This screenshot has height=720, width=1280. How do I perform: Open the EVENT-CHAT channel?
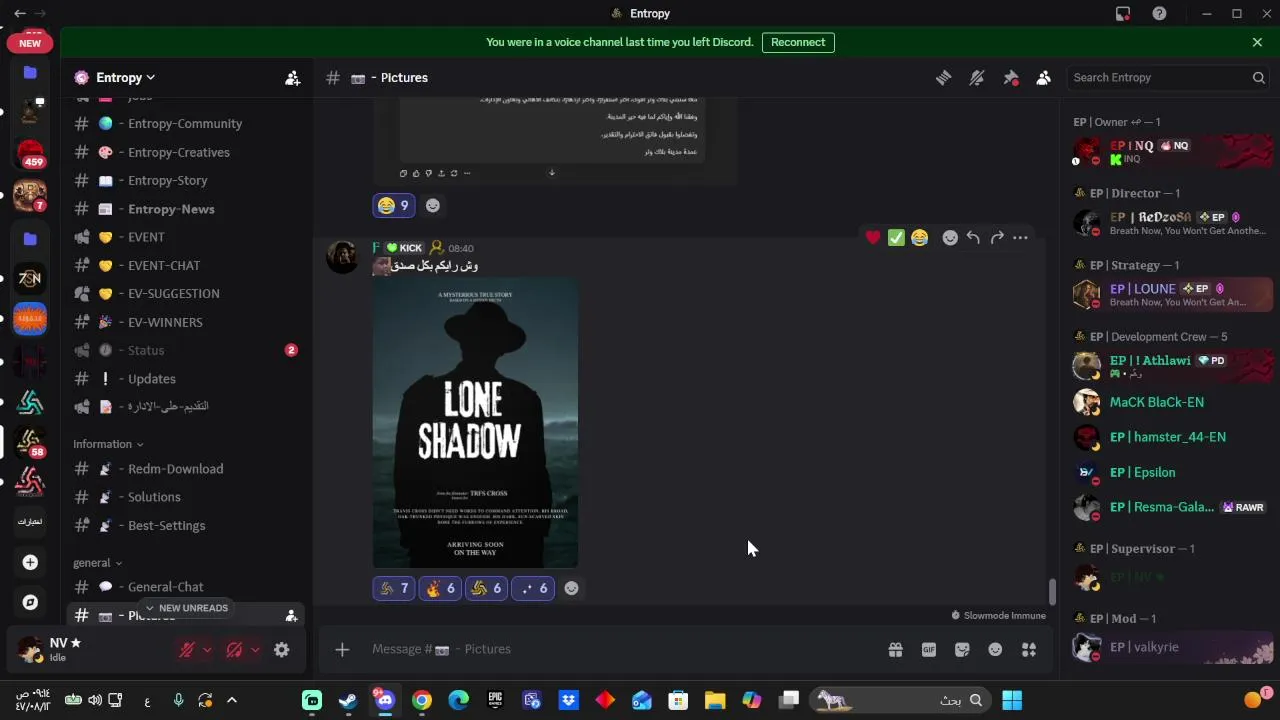tap(185, 265)
